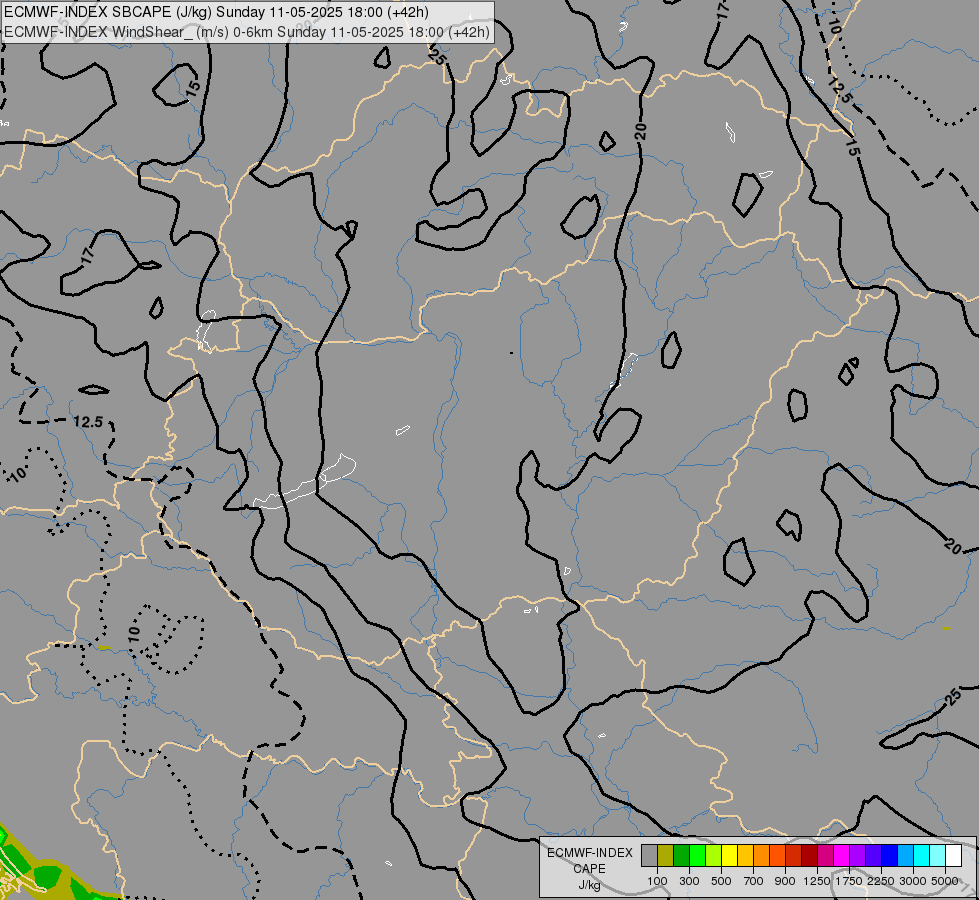Click the 700 legend scale label
Screen dimensions: 979x900
754,881
